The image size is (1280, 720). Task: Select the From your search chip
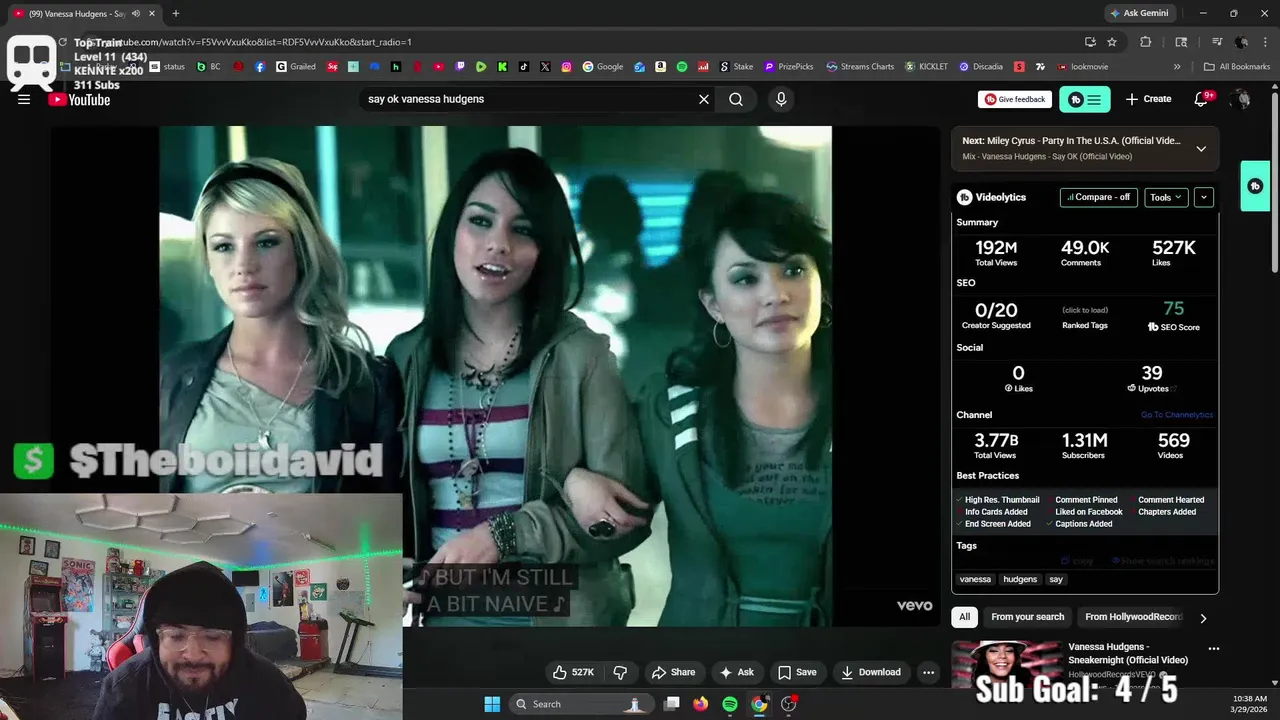click(x=1027, y=617)
